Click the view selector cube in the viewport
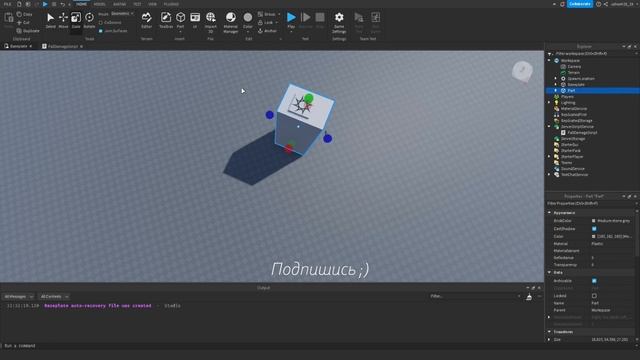This screenshot has height=360, width=640. [x=522, y=71]
